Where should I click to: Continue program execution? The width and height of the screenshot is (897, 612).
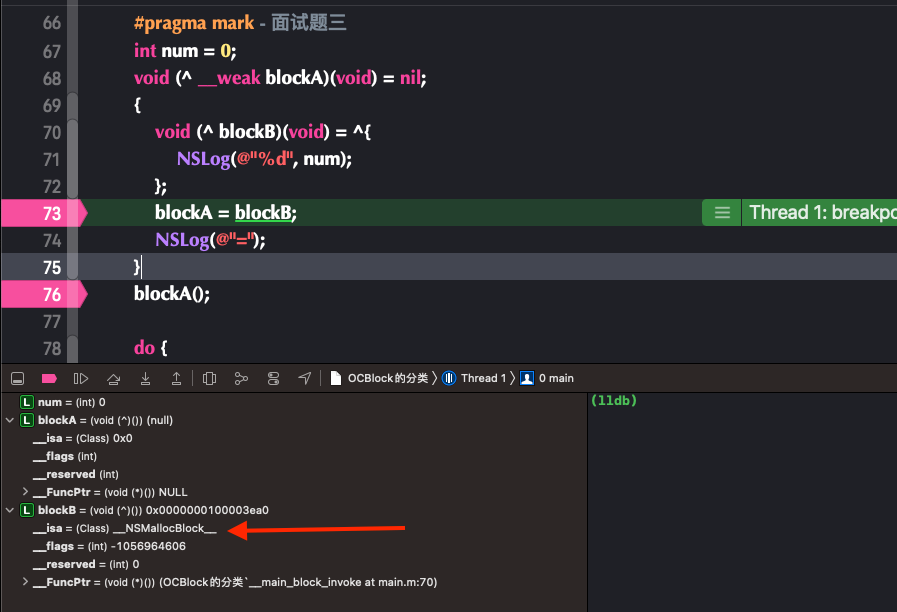coord(81,379)
